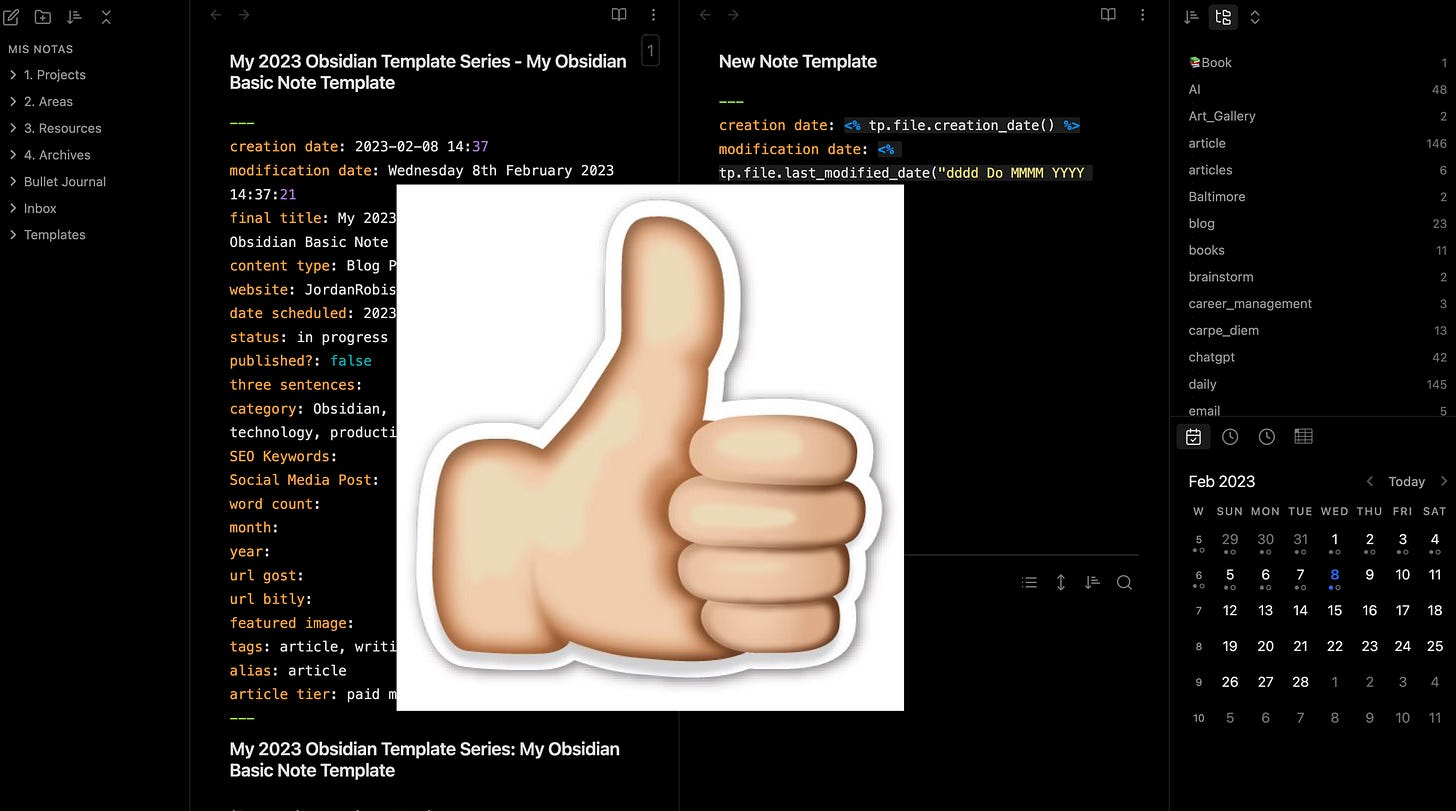The width and height of the screenshot is (1456, 811).
Task: Create a new note with the pencil icon
Action: point(12,17)
